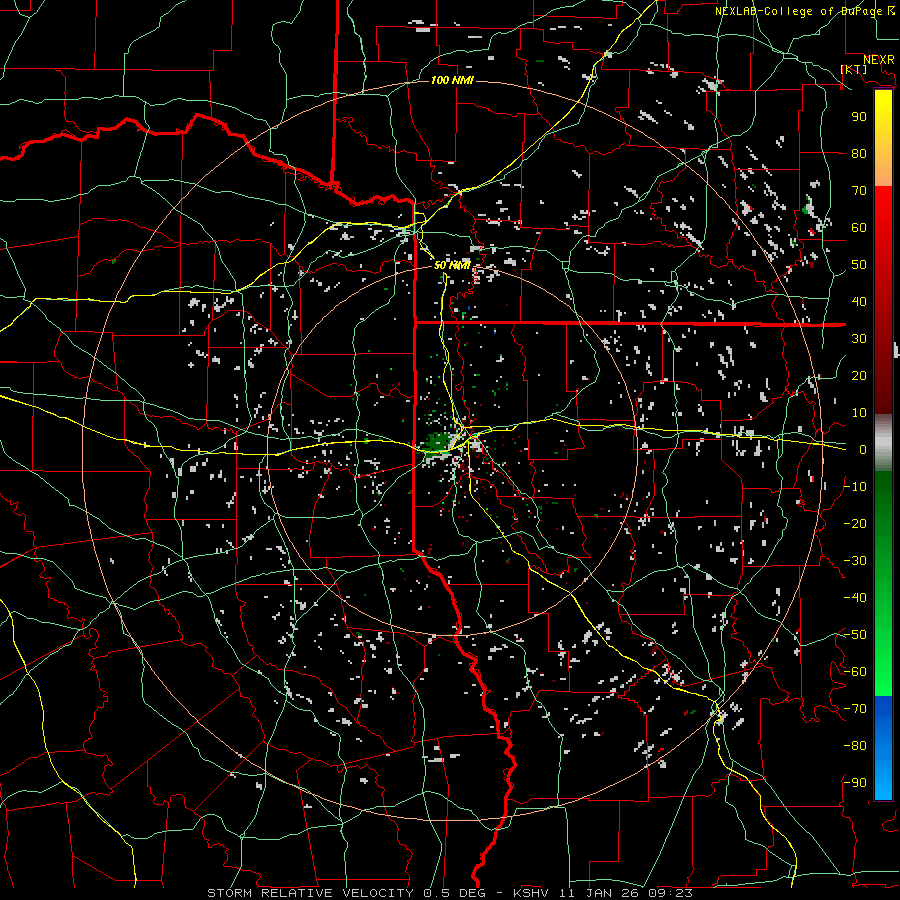Click the large green velocity cluster at radar center
This screenshot has height=900, width=900.
(x=438, y=443)
